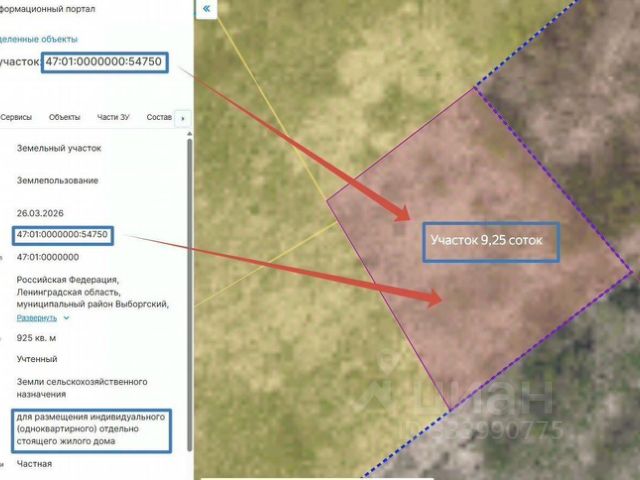Image resolution: width=640 pixels, height=480 pixels.
Task: Click the 925 кв. м area value
Action: (36, 338)
